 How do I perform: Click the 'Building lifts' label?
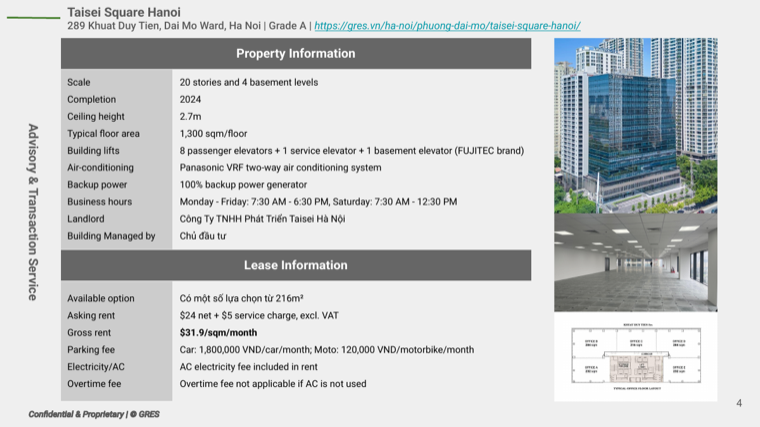93,151
